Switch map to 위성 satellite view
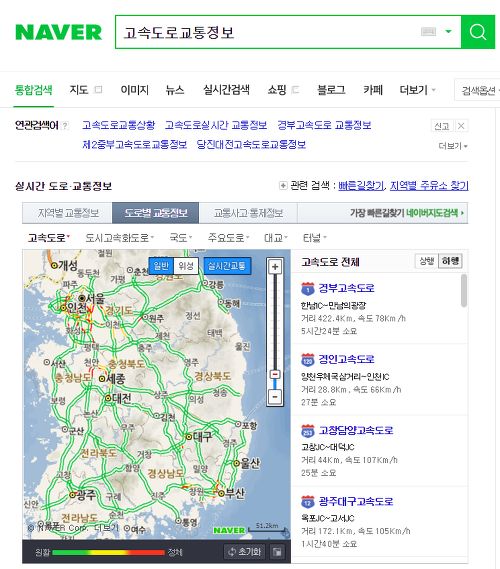Screen dimensions: 500x569 point(186,266)
